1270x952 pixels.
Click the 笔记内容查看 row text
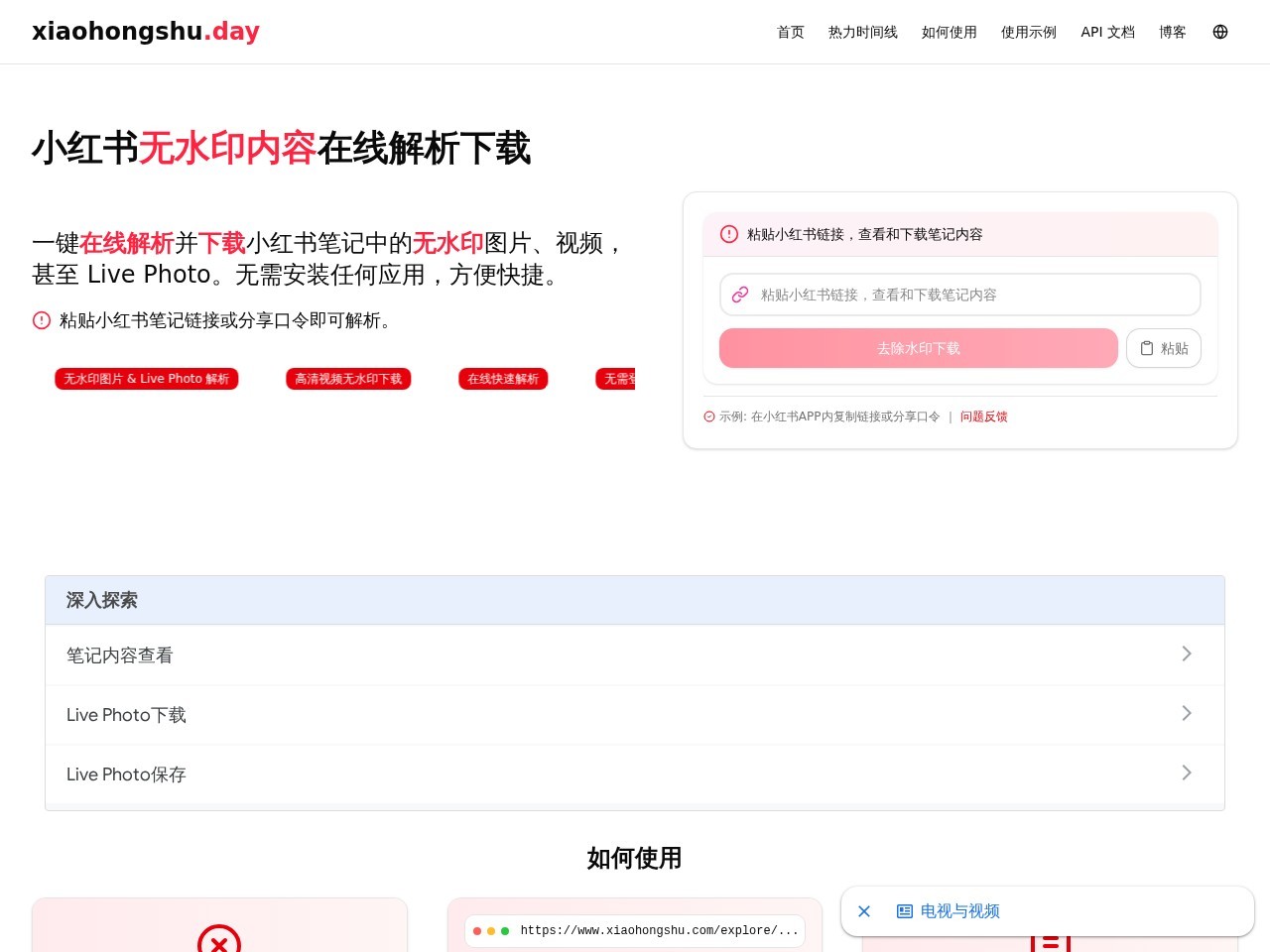(120, 655)
